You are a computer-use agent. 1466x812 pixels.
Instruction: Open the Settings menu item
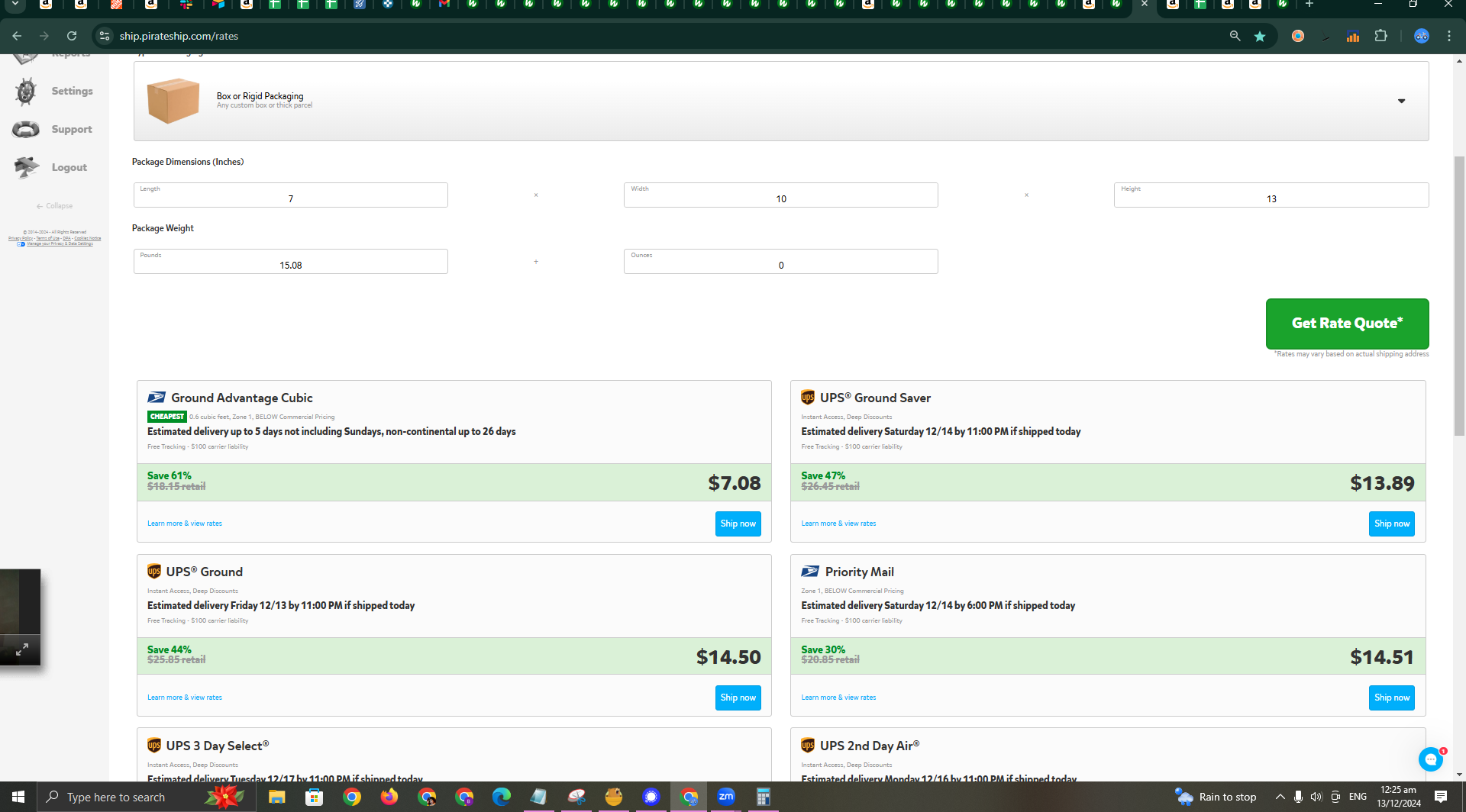coord(72,91)
